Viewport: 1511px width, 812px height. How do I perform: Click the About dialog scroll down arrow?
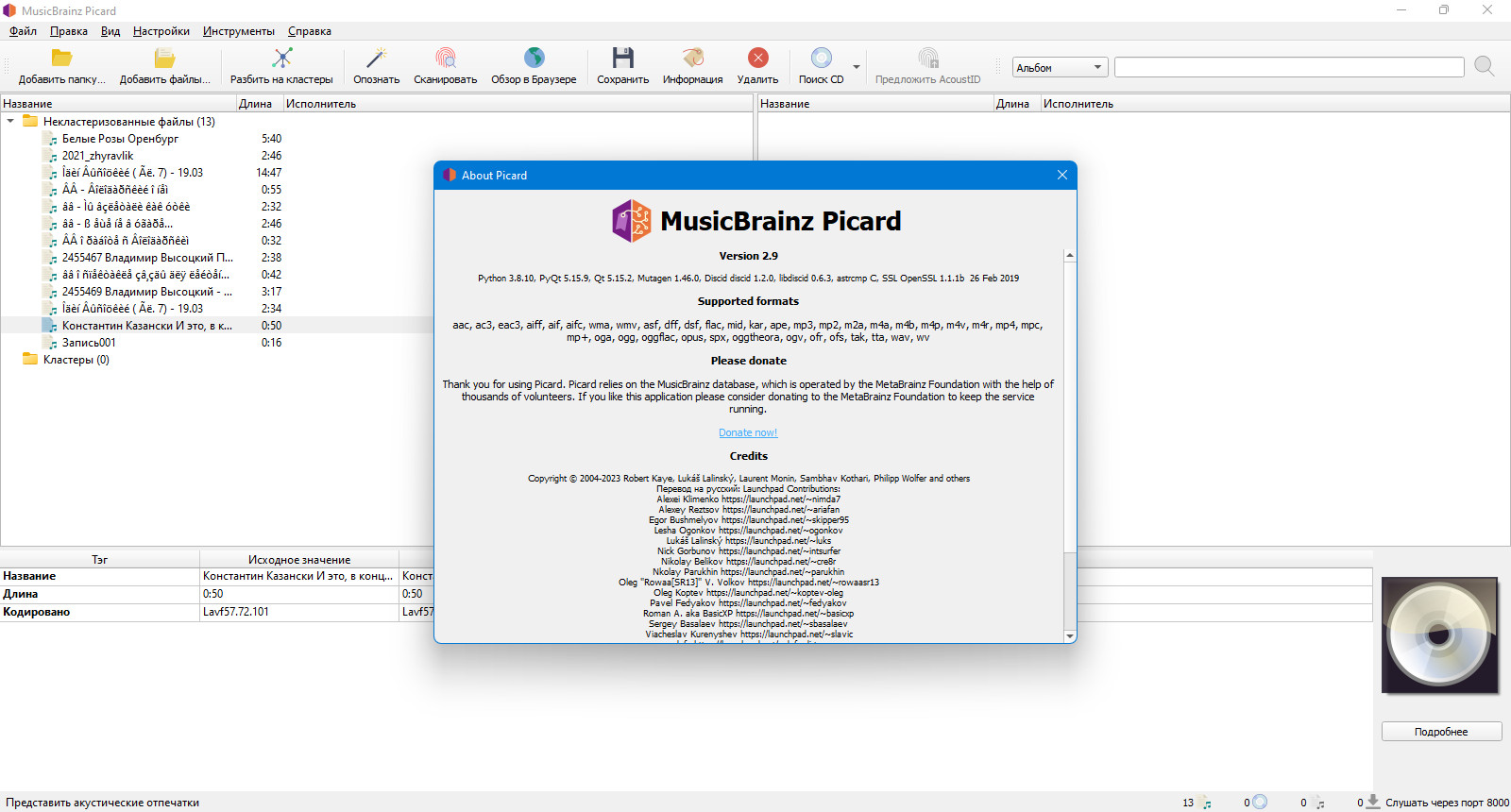1070,636
